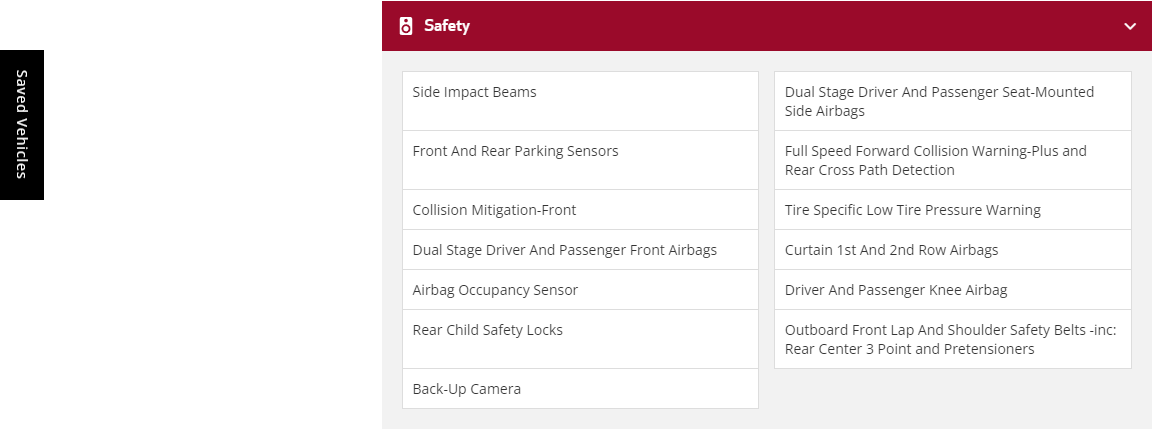The image size is (1157, 431).
Task: Select Airbag Occupancy Sensor item
Action: click(496, 290)
